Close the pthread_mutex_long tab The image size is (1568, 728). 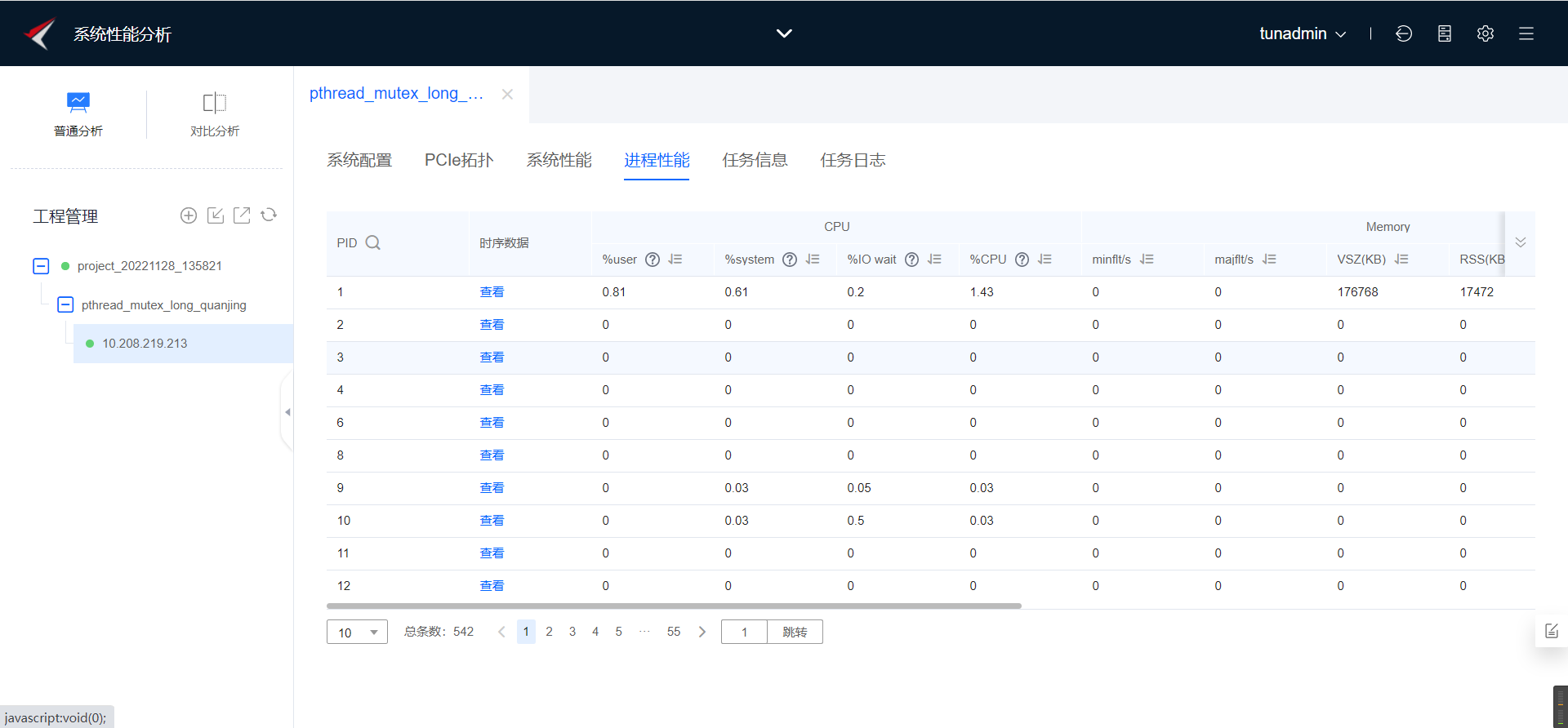[x=507, y=94]
